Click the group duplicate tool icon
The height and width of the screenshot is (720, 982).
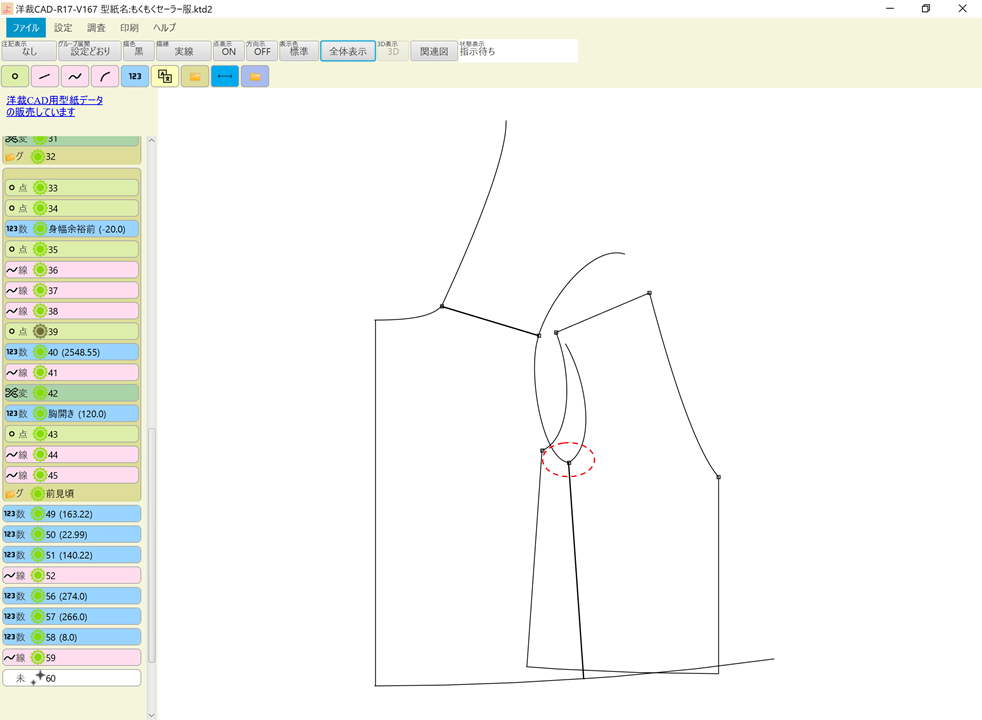click(x=162, y=76)
